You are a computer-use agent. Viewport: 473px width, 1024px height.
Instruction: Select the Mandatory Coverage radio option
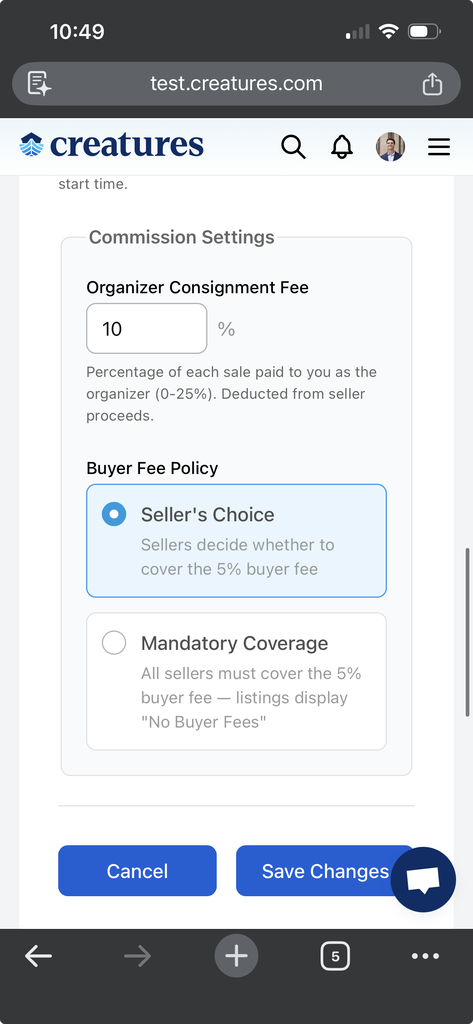[236, 681]
